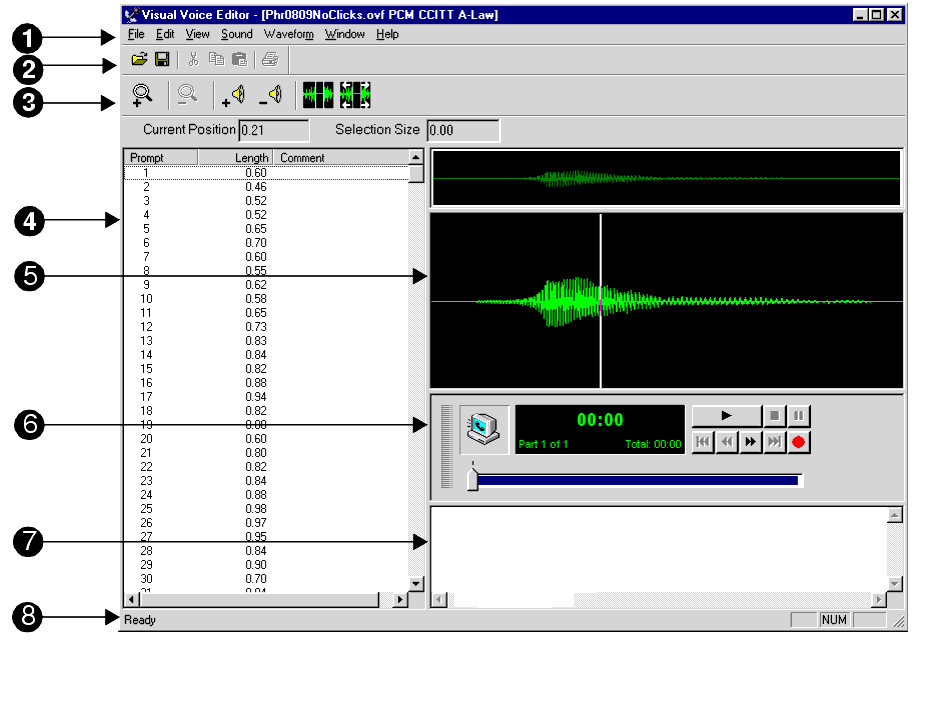Click the Print toolbar icon
The width and height of the screenshot is (931, 728).
pos(270,59)
